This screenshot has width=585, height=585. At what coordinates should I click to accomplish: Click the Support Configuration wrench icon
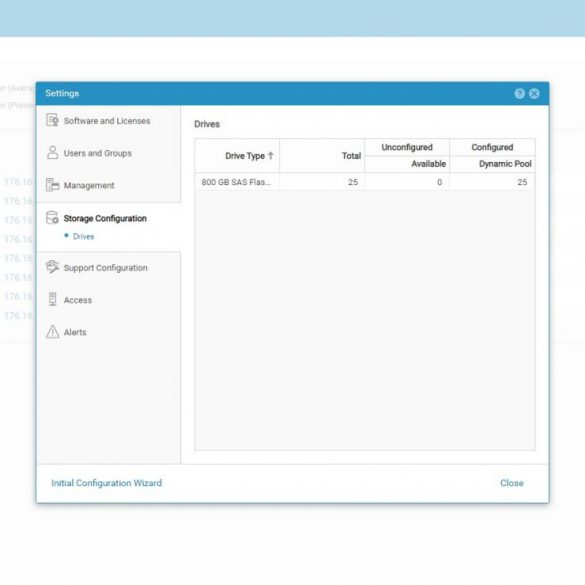point(52,267)
